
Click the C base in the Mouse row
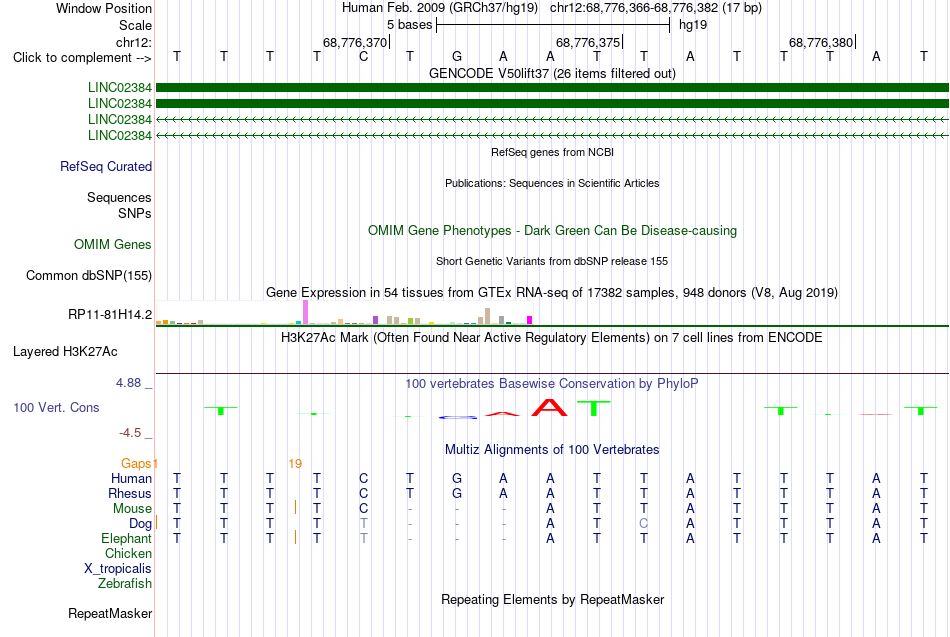[364, 509]
